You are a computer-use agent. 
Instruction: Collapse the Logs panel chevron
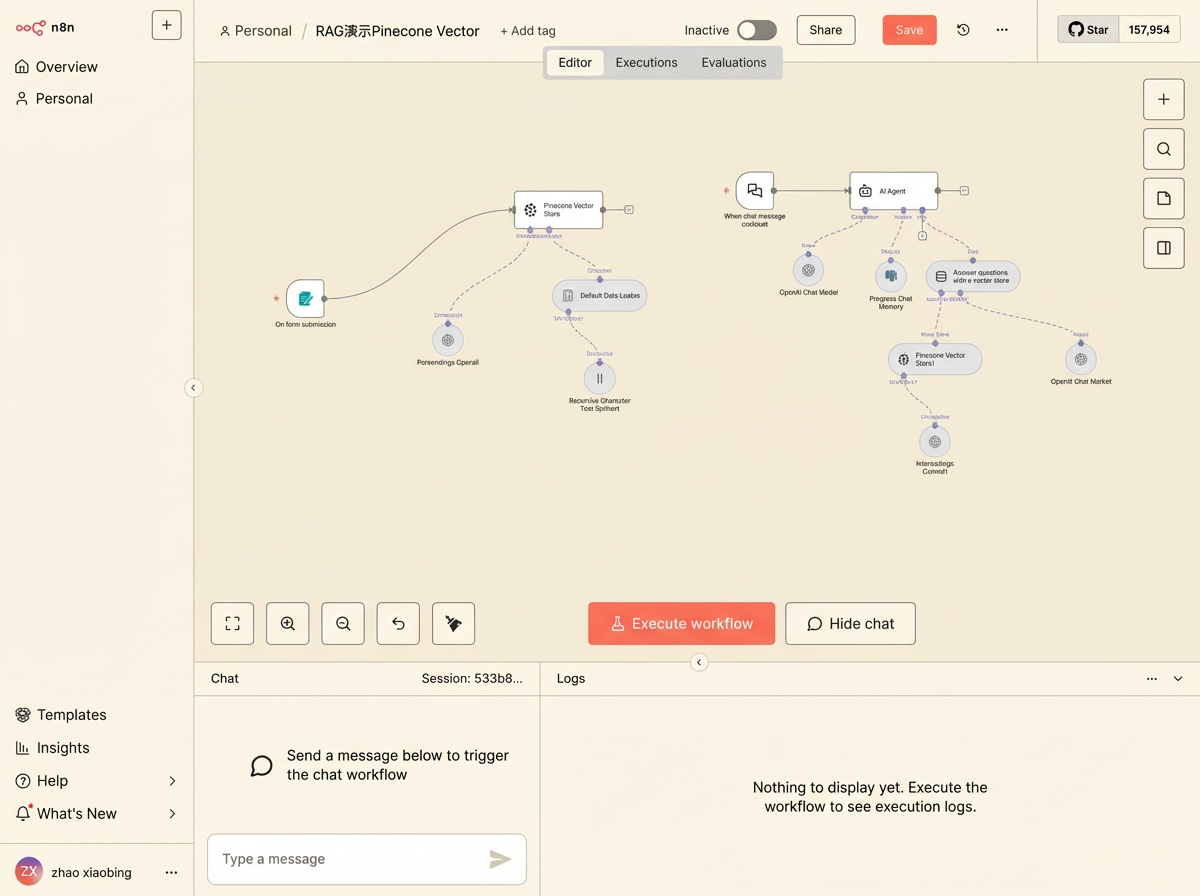click(1178, 679)
